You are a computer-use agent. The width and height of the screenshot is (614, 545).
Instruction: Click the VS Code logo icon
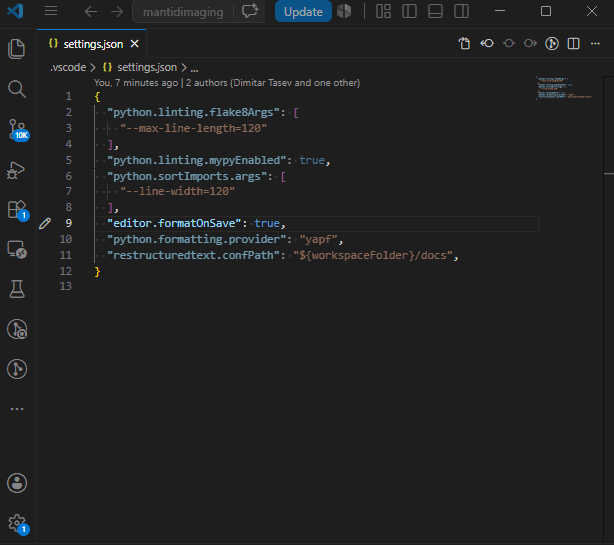pyautogui.click(x=16, y=11)
